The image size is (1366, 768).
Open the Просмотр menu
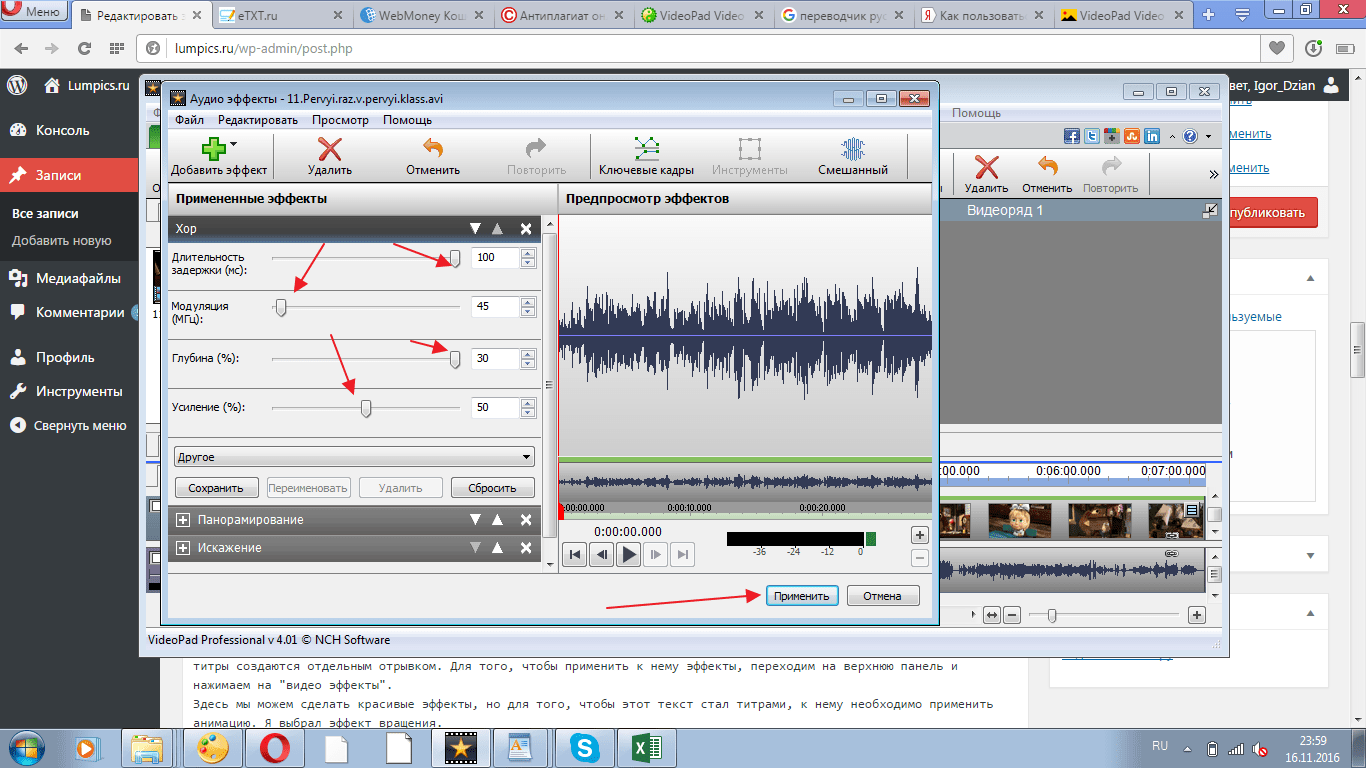(x=340, y=120)
